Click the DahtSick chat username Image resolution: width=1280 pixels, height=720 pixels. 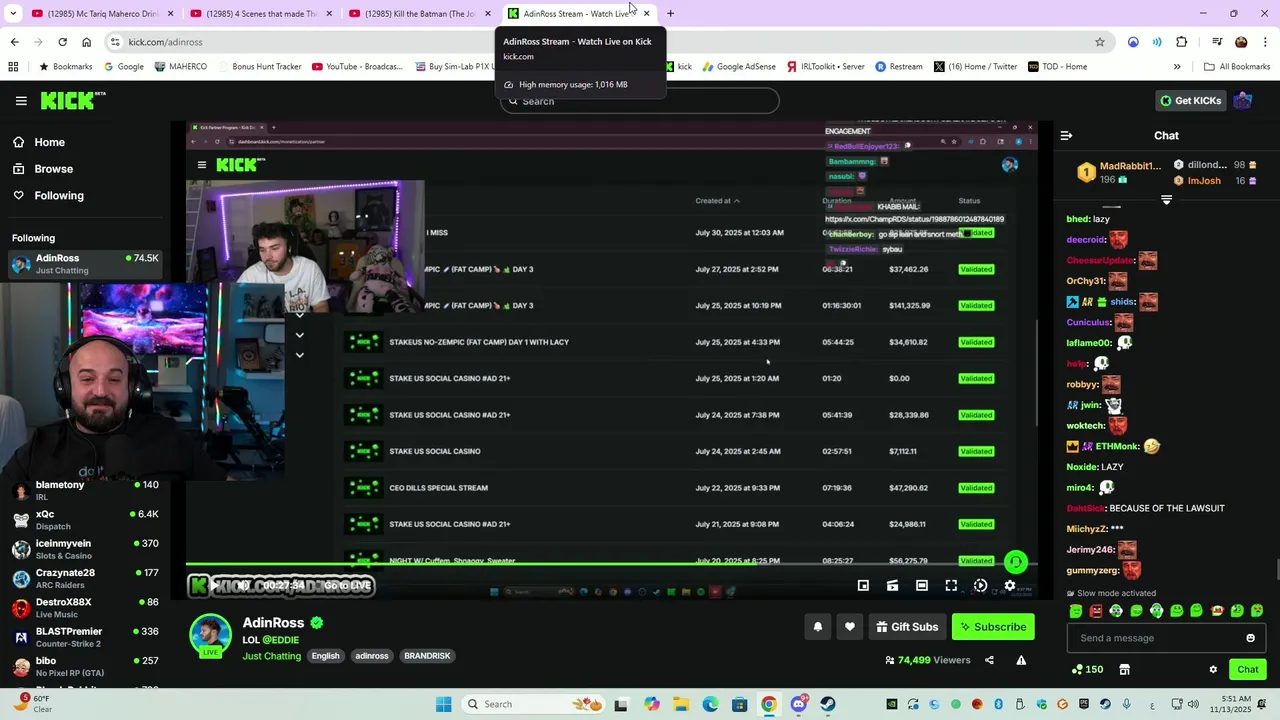point(1085,508)
